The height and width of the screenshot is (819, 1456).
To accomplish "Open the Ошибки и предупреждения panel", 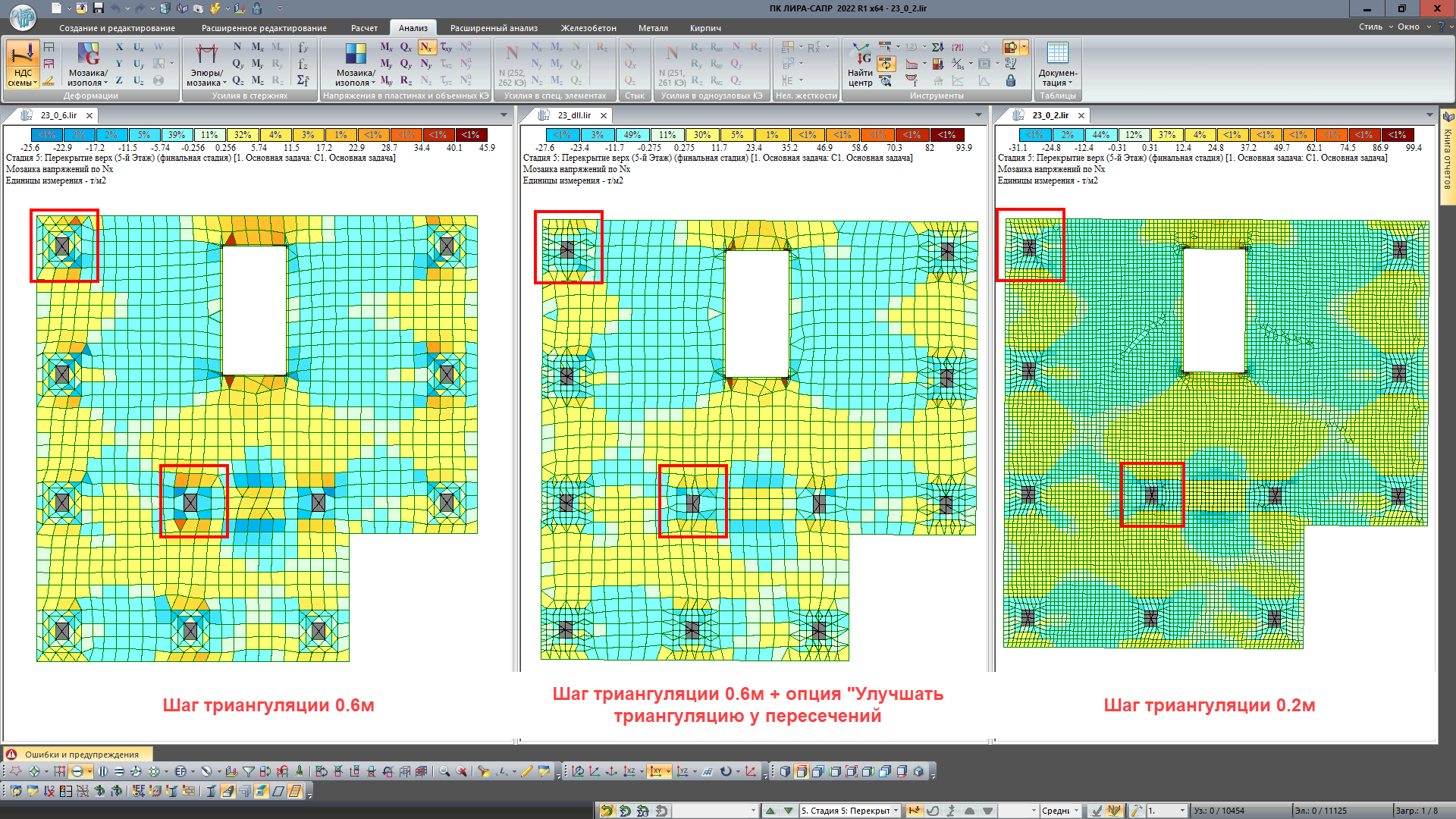I will [81, 755].
